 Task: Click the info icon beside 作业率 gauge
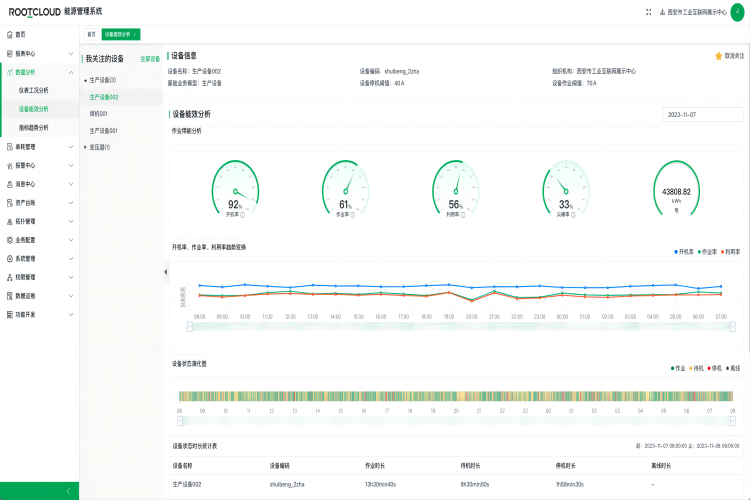[x=353, y=214]
